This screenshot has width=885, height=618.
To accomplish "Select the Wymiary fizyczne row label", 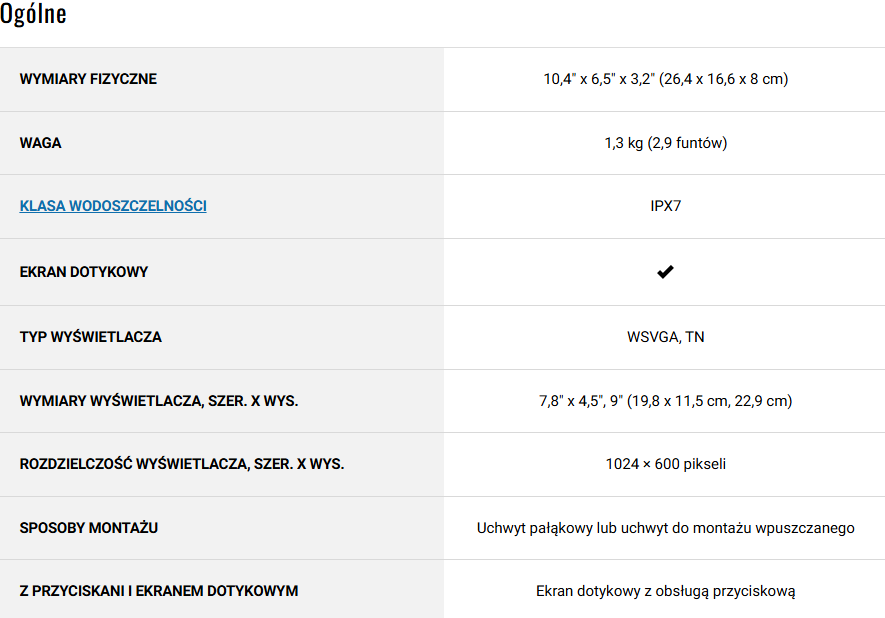I will [88, 79].
